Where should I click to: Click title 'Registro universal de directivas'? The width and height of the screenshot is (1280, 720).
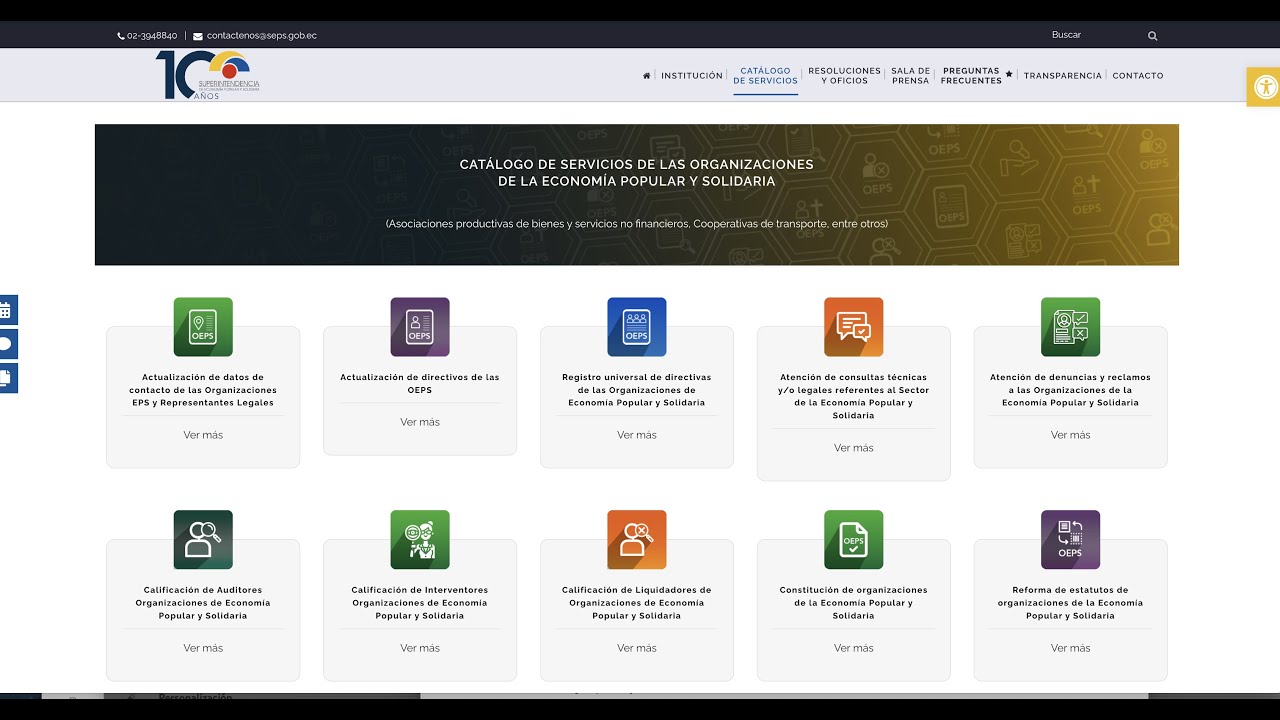637,390
